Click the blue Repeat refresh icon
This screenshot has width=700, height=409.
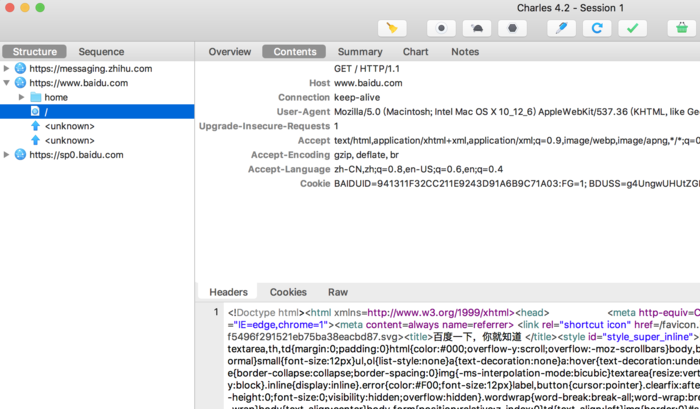tap(597, 28)
